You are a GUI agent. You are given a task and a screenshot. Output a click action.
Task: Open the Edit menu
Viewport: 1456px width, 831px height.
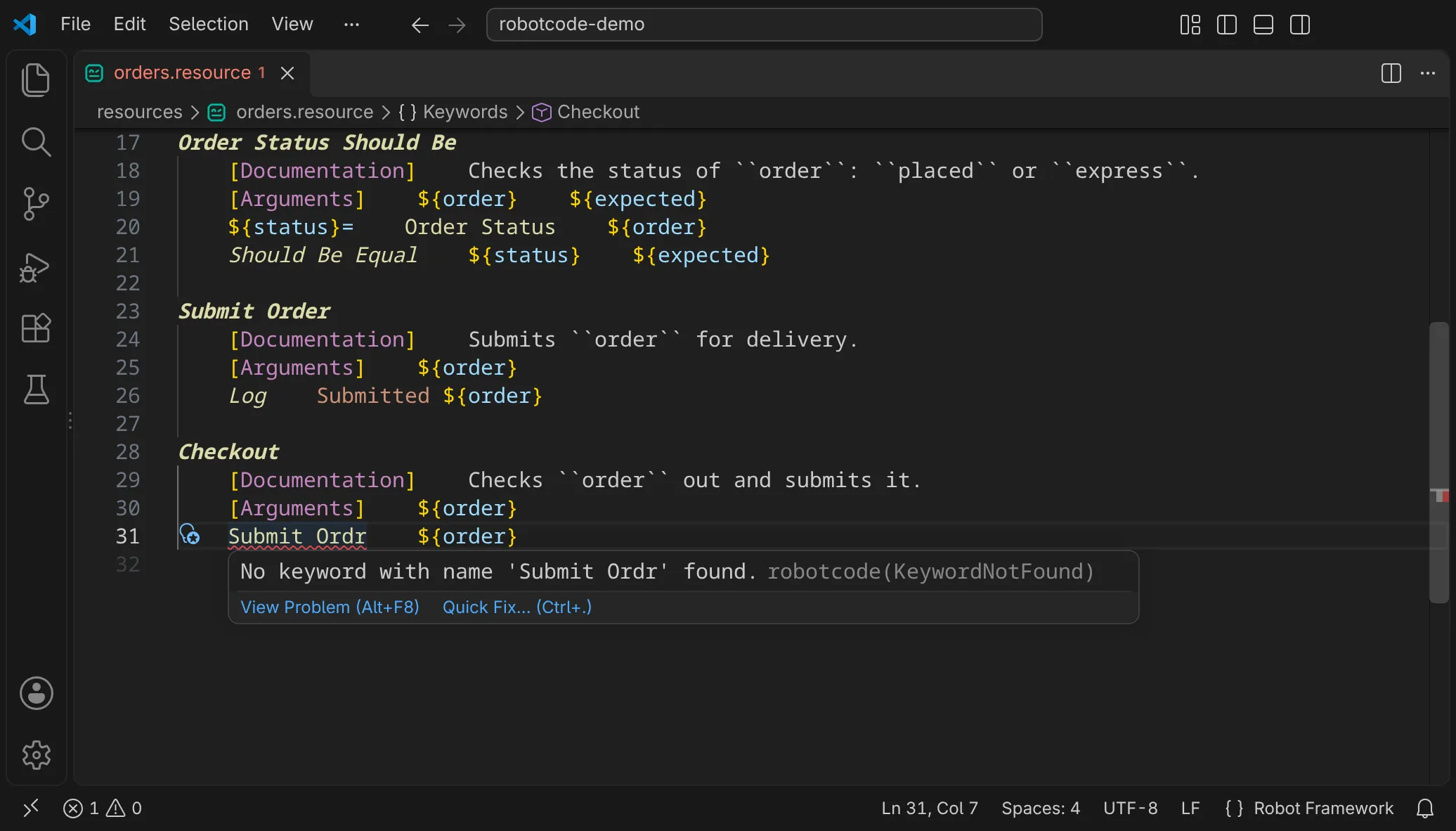(129, 24)
